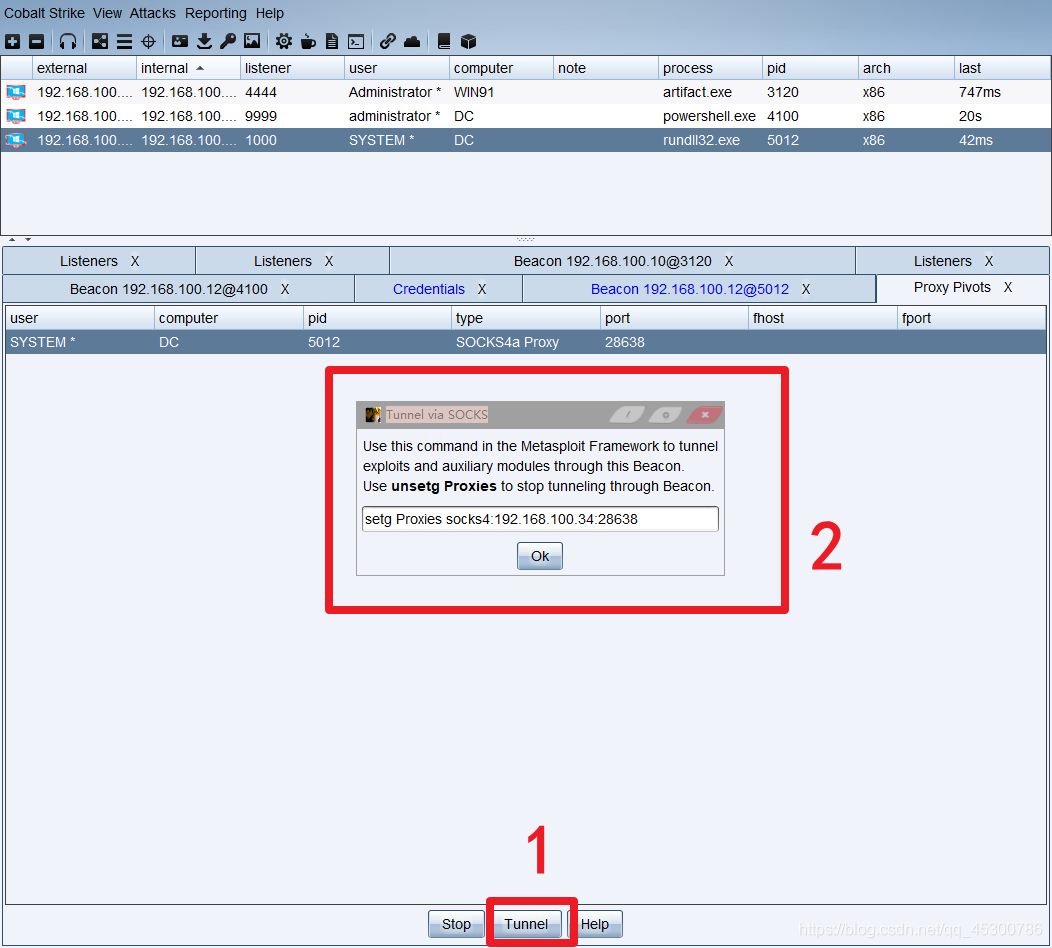1052x948 pixels.
Task: Open Screenshots using the picture icon
Action: tap(252, 42)
